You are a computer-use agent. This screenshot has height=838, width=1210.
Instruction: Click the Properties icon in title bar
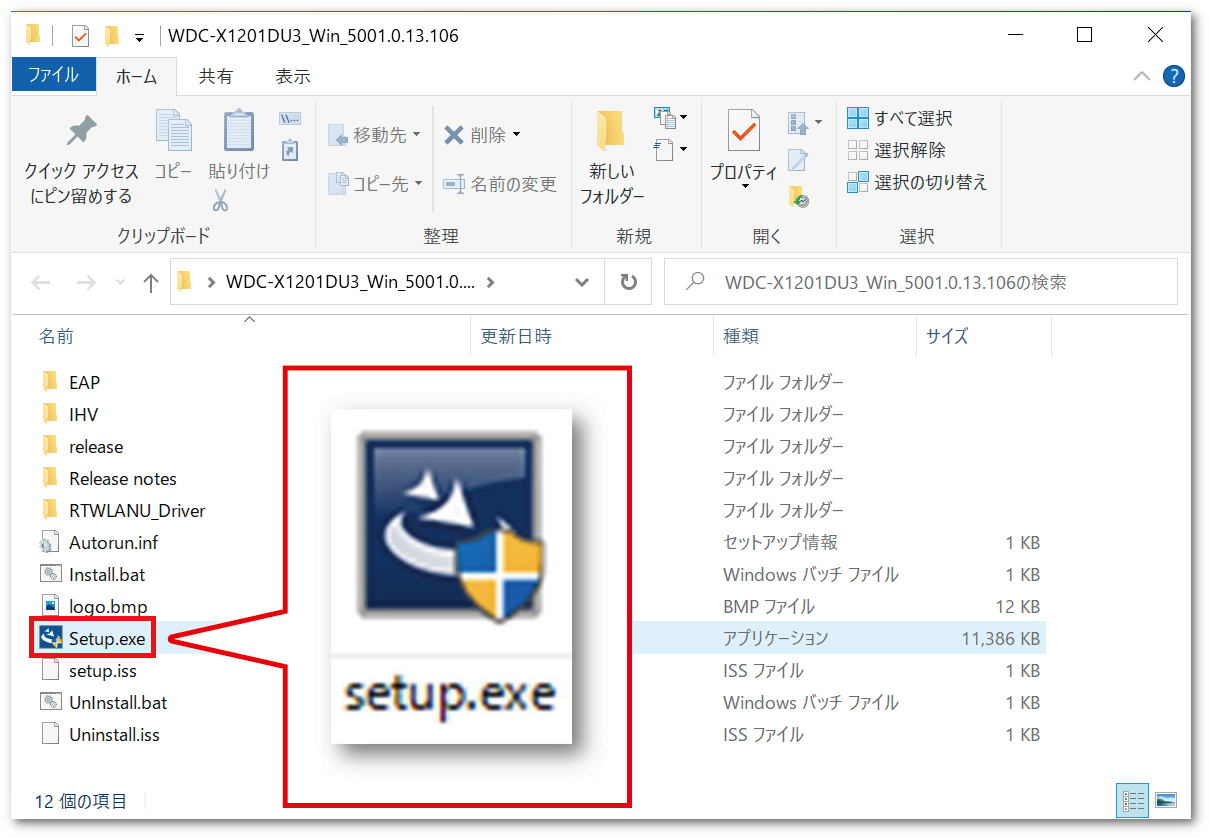(x=81, y=36)
